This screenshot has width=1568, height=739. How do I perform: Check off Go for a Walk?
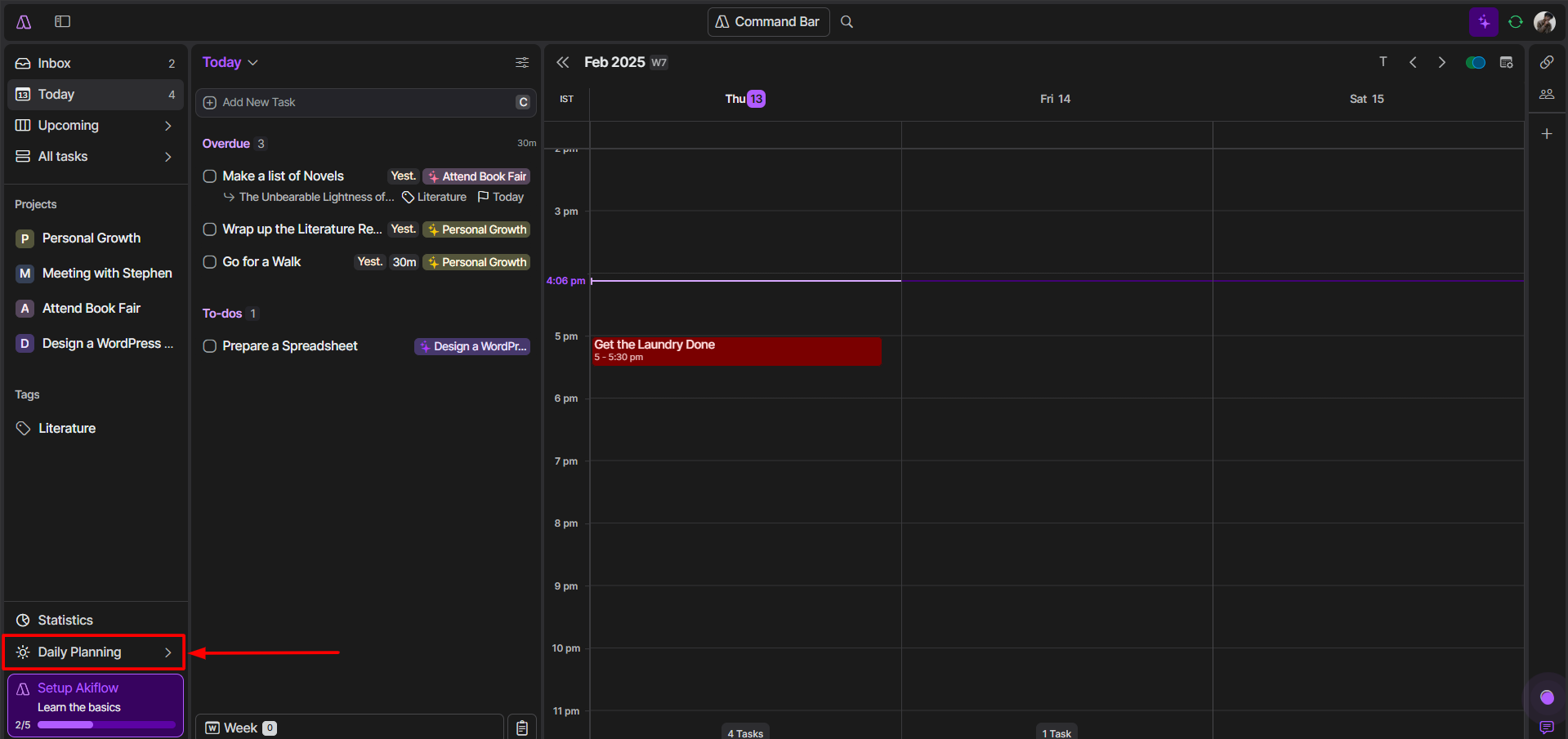210,262
